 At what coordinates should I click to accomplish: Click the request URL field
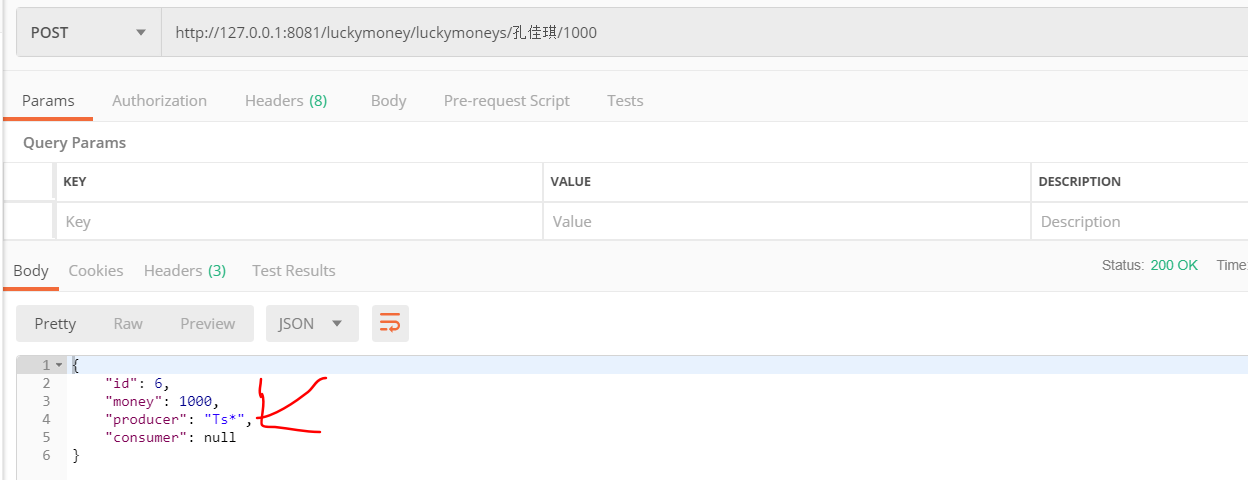[700, 33]
